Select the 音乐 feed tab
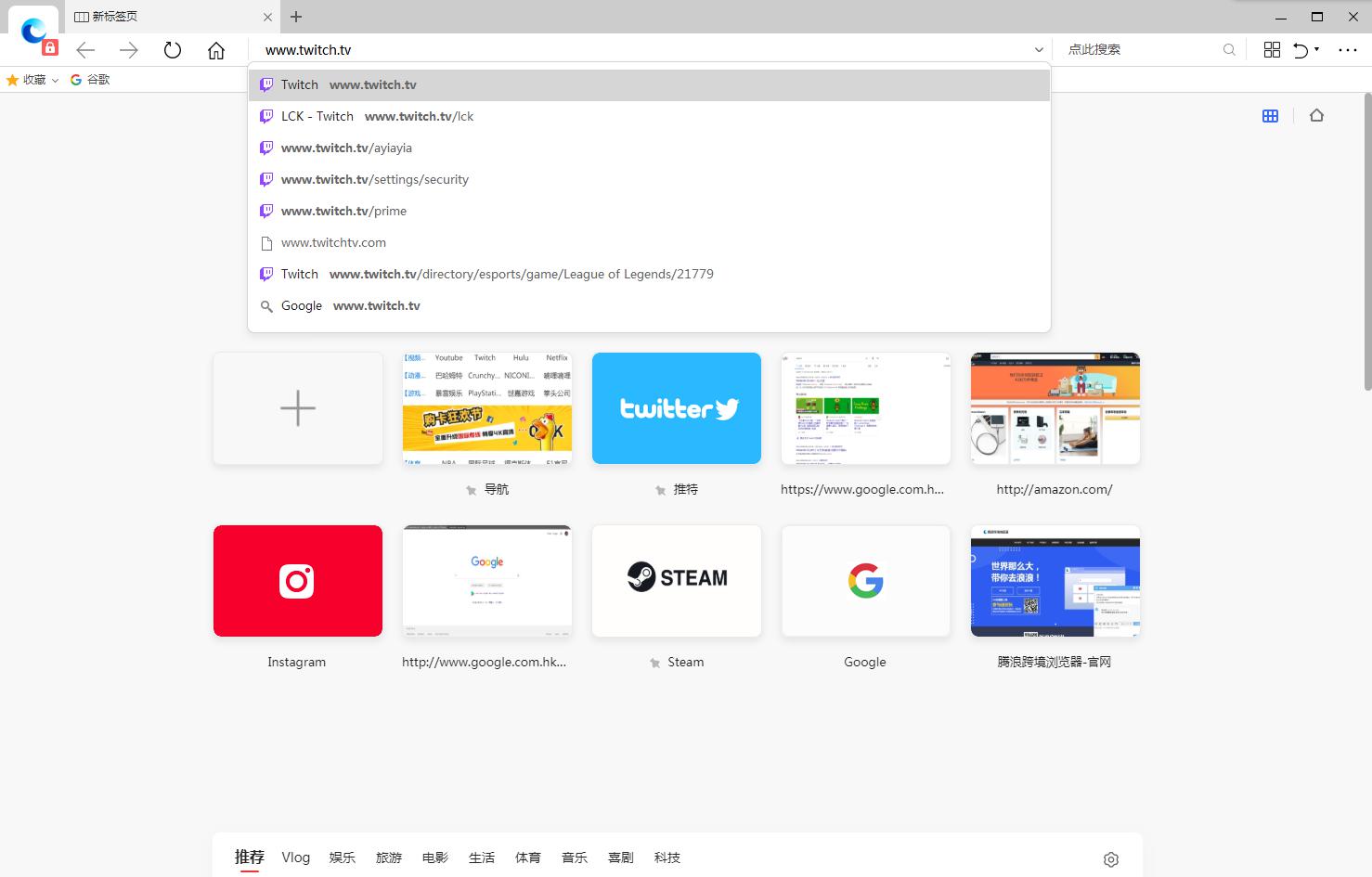1372x877 pixels. tap(575, 858)
